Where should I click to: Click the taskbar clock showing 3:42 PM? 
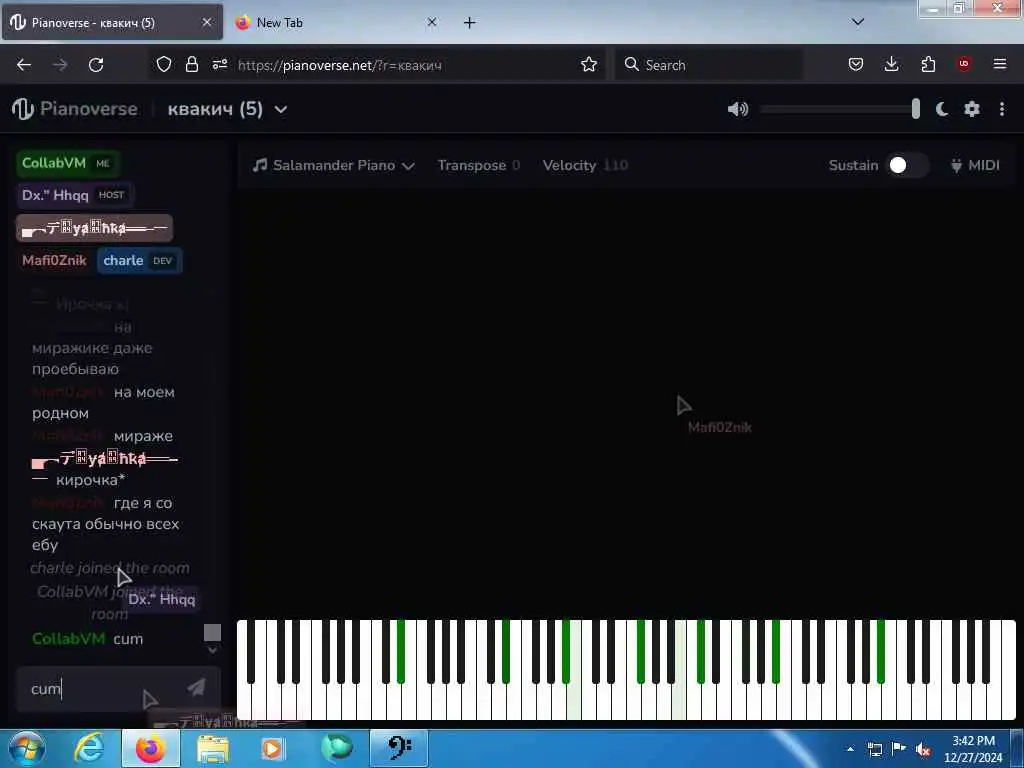(x=973, y=749)
